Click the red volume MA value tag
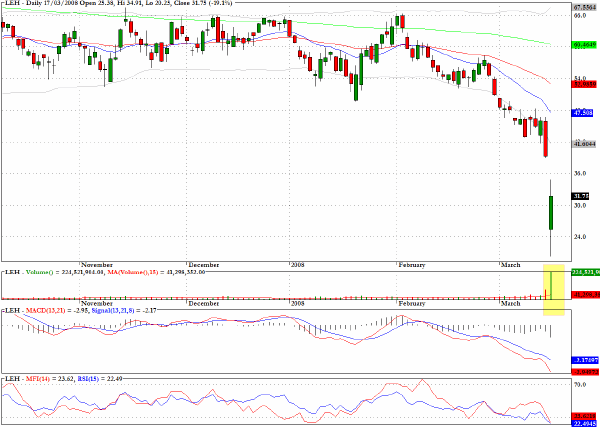Screen dimensions: 600x427 [x=585, y=295]
